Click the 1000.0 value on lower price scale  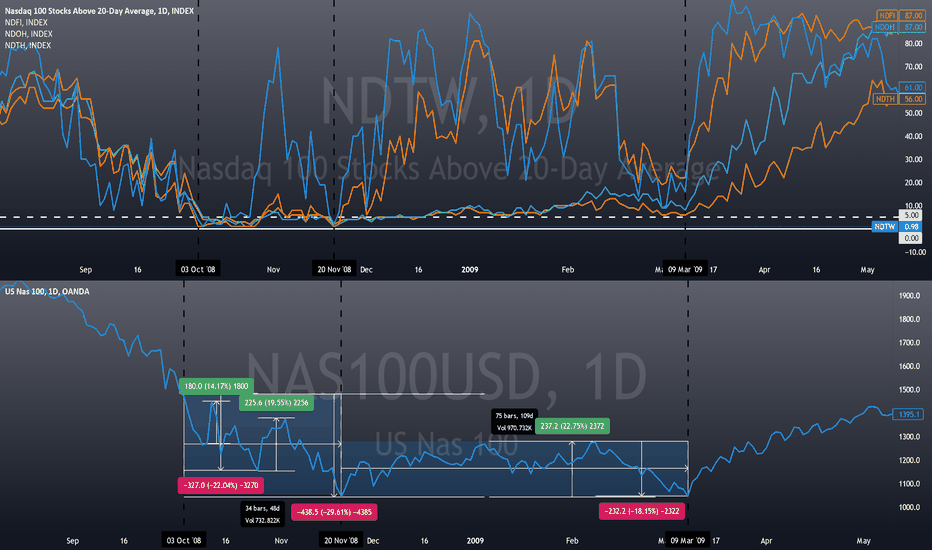tap(909, 508)
